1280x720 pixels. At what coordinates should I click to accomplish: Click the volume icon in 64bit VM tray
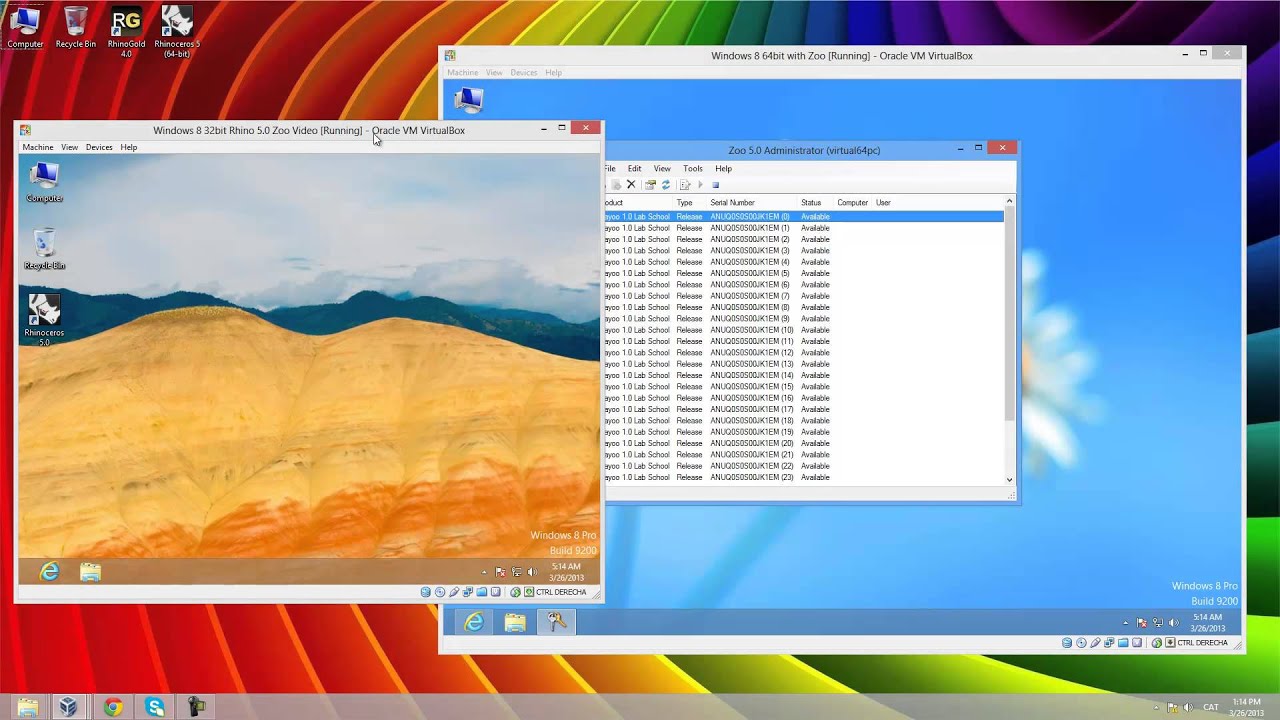coord(1174,622)
